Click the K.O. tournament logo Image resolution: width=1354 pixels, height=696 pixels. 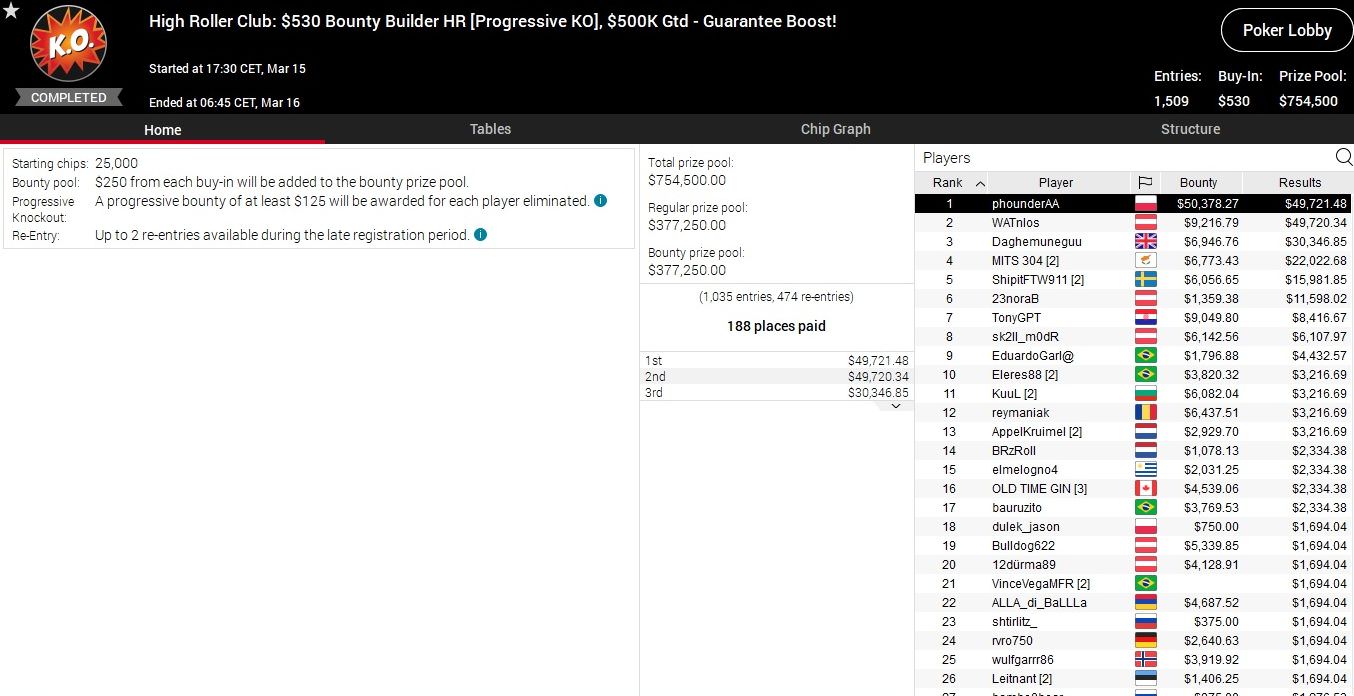pos(67,46)
